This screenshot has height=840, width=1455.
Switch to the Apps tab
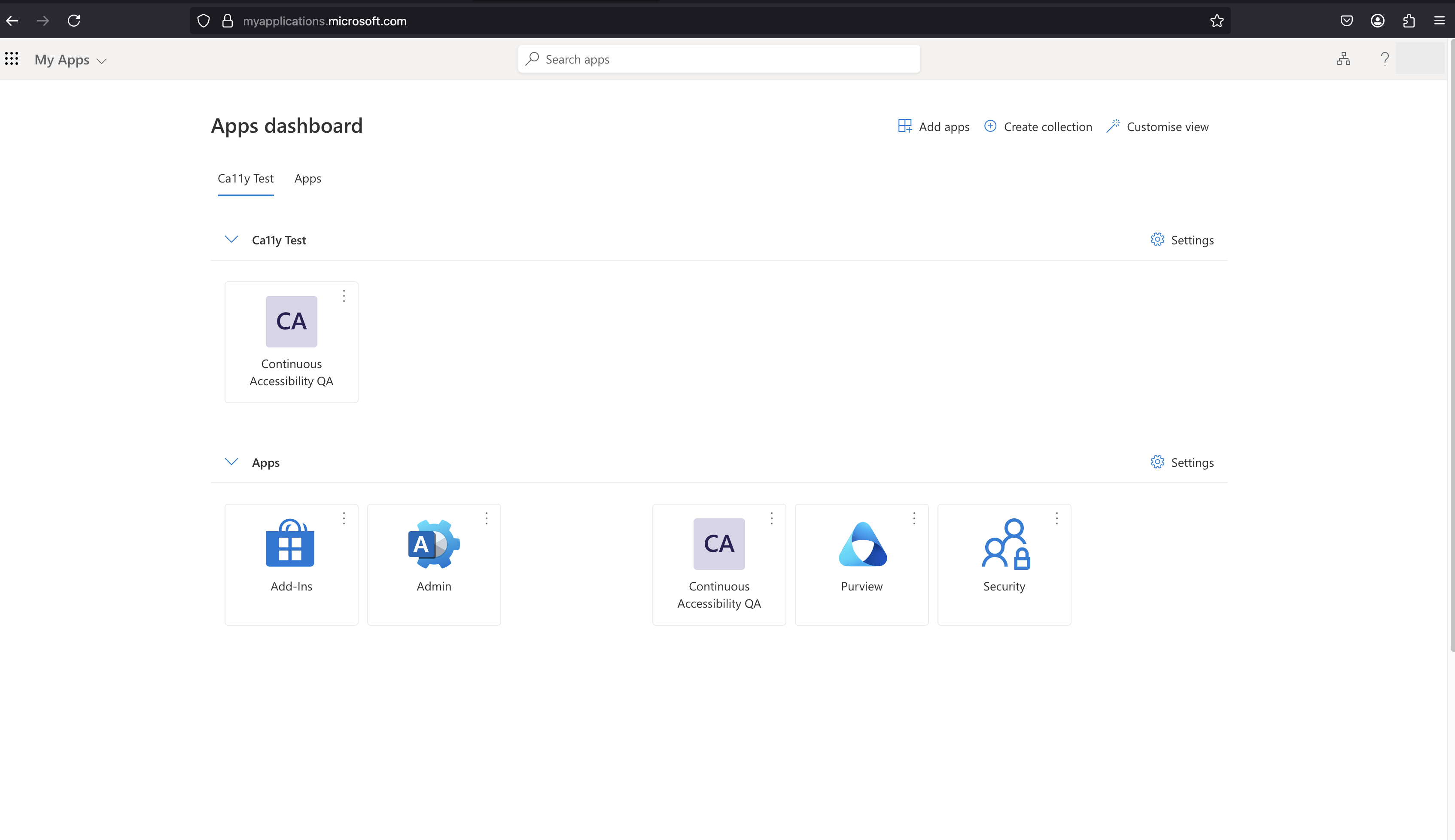(307, 178)
